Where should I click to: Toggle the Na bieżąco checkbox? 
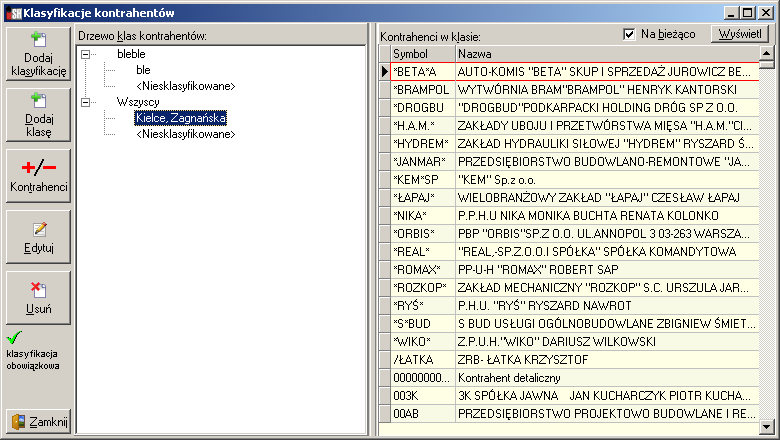pyautogui.click(x=629, y=34)
